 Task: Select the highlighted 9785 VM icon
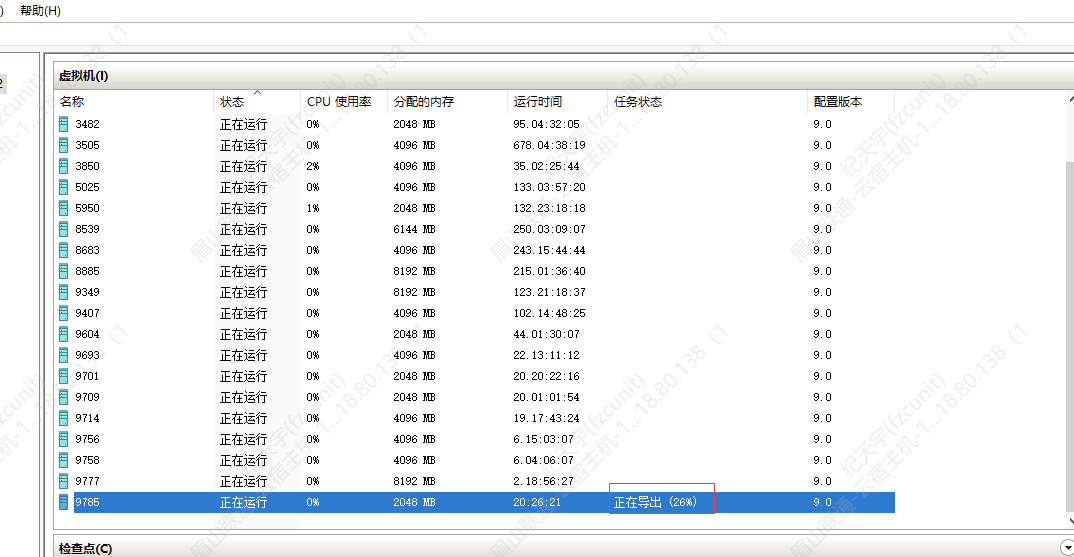64,502
